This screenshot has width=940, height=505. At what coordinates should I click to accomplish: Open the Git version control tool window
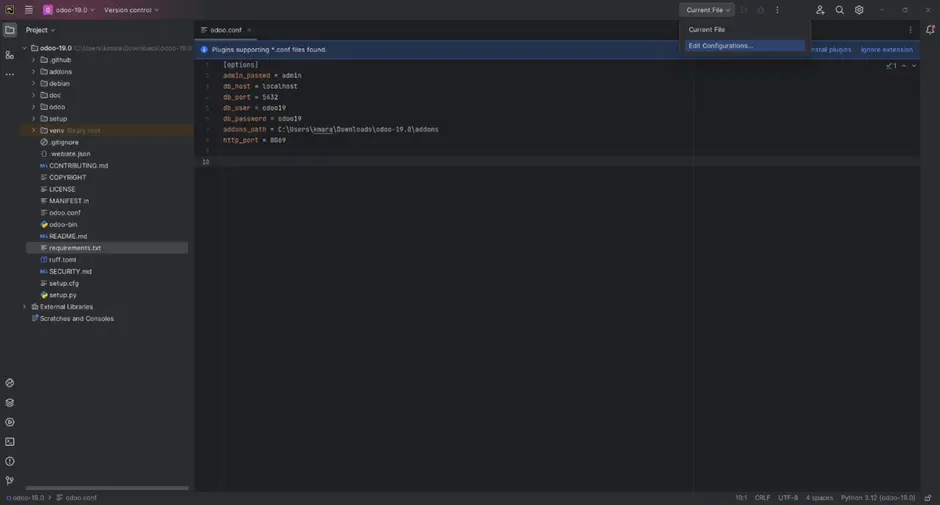click(10, 480)
